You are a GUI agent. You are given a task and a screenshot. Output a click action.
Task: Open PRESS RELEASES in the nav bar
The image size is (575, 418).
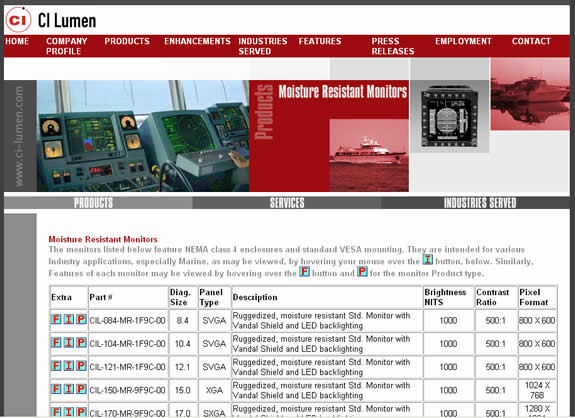393,46
